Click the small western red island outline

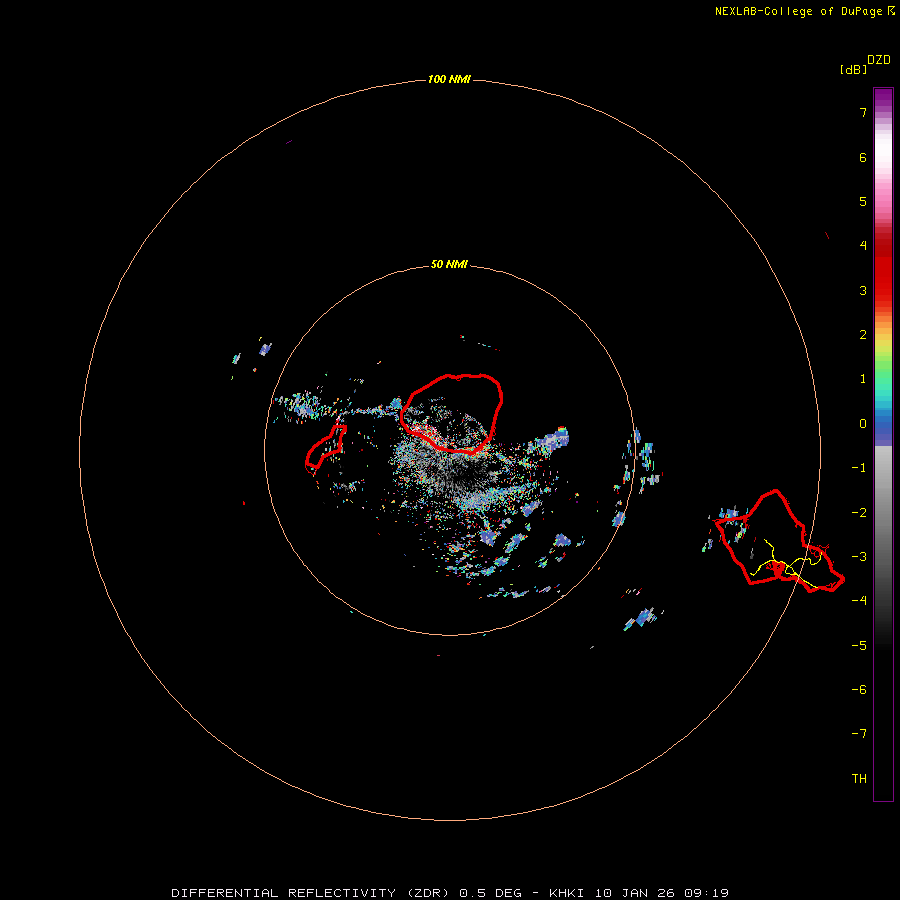point(325,447)
